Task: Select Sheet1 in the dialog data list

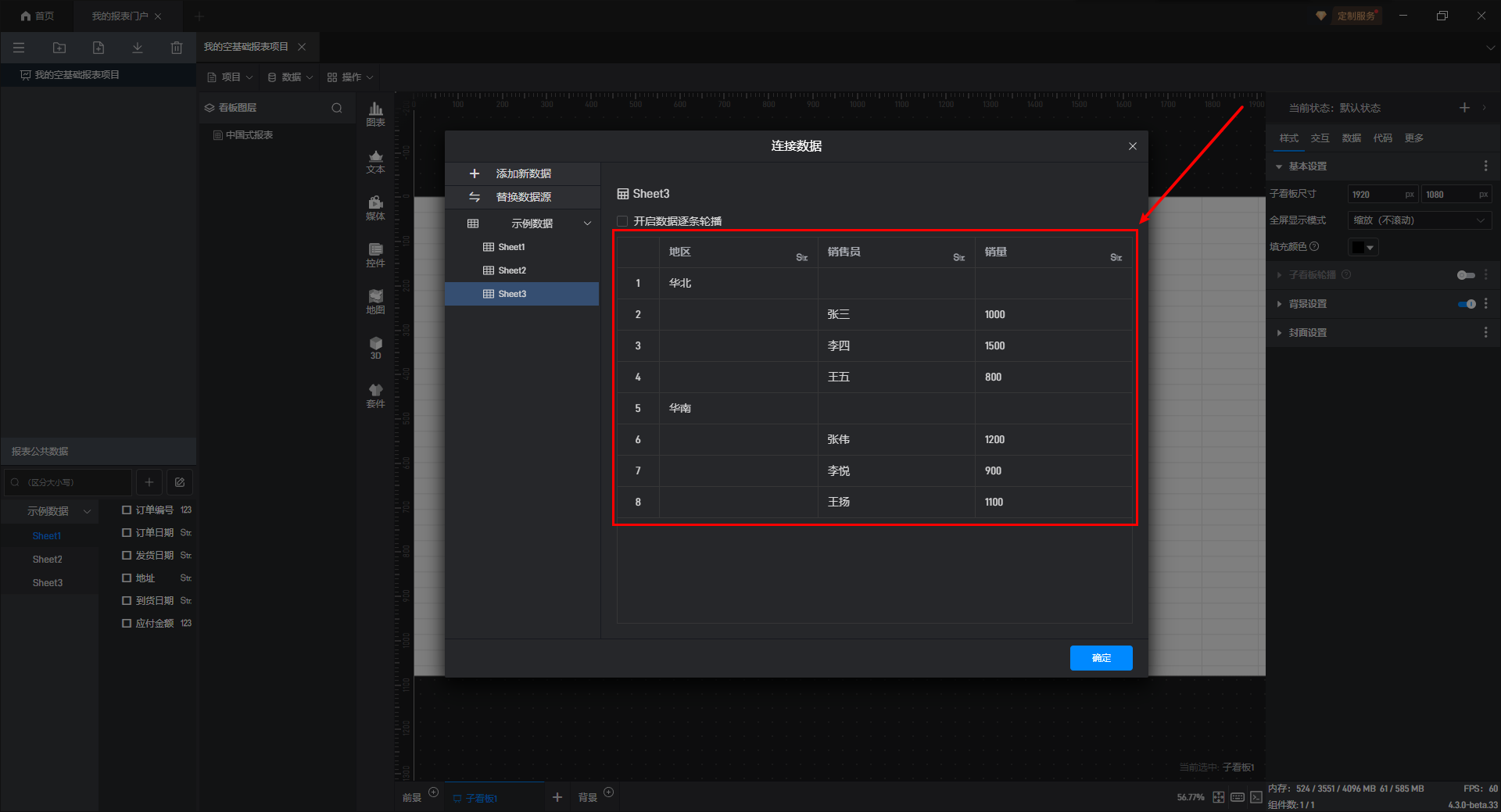Action: click(511, 247)
